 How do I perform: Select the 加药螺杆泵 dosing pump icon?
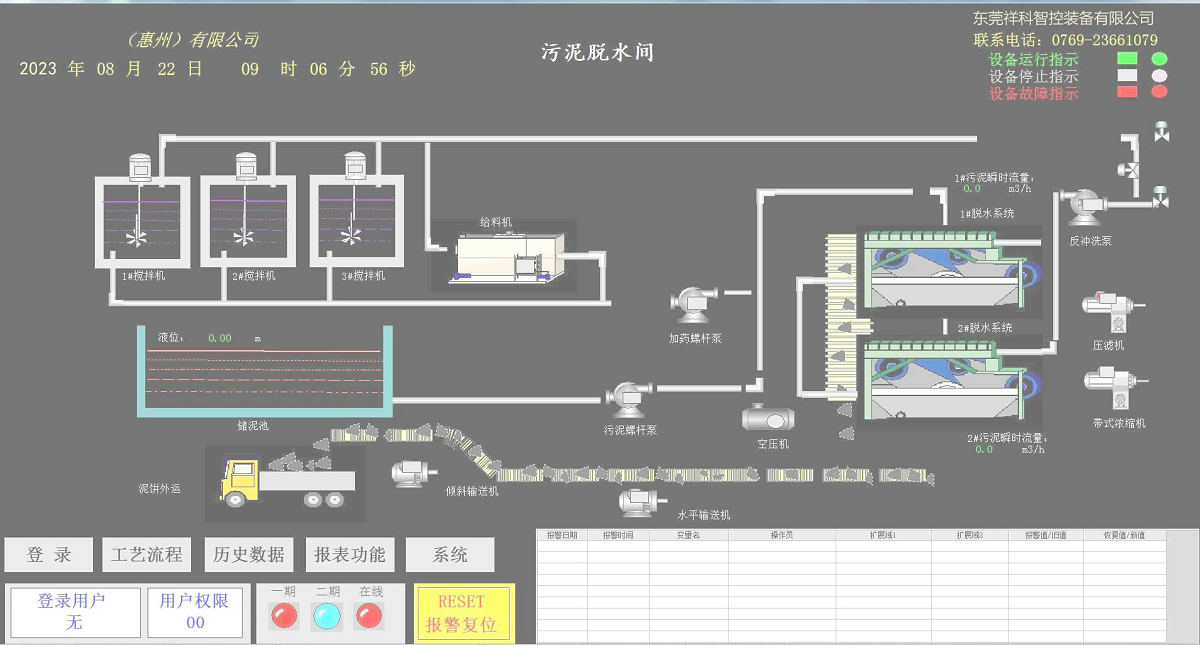click(x=692, y=304)
